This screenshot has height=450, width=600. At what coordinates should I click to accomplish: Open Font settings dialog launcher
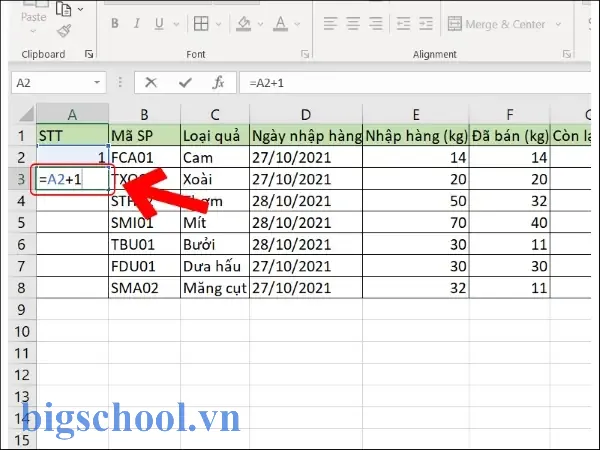coord(305,54)
